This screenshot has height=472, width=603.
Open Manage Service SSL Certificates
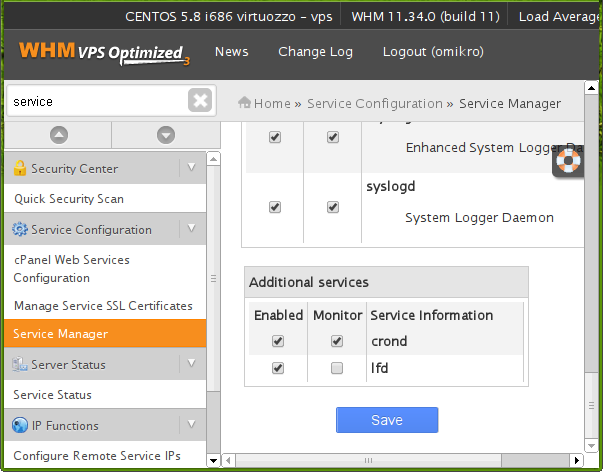105,305
